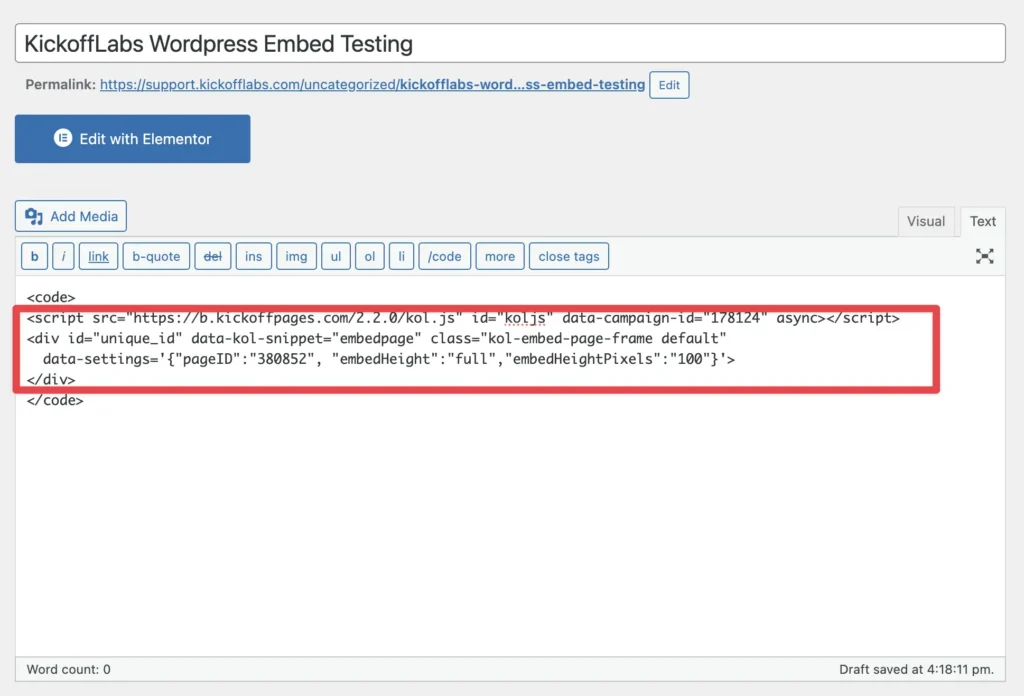This screenshot has width=1024, height=696.
Task: Switch to the Visual editor tab
Action: (925, 221)
